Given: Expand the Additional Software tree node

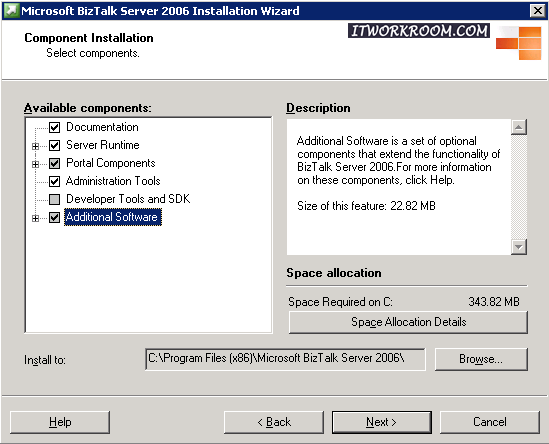Looking at the screenshot, I should tap(35, 218).
